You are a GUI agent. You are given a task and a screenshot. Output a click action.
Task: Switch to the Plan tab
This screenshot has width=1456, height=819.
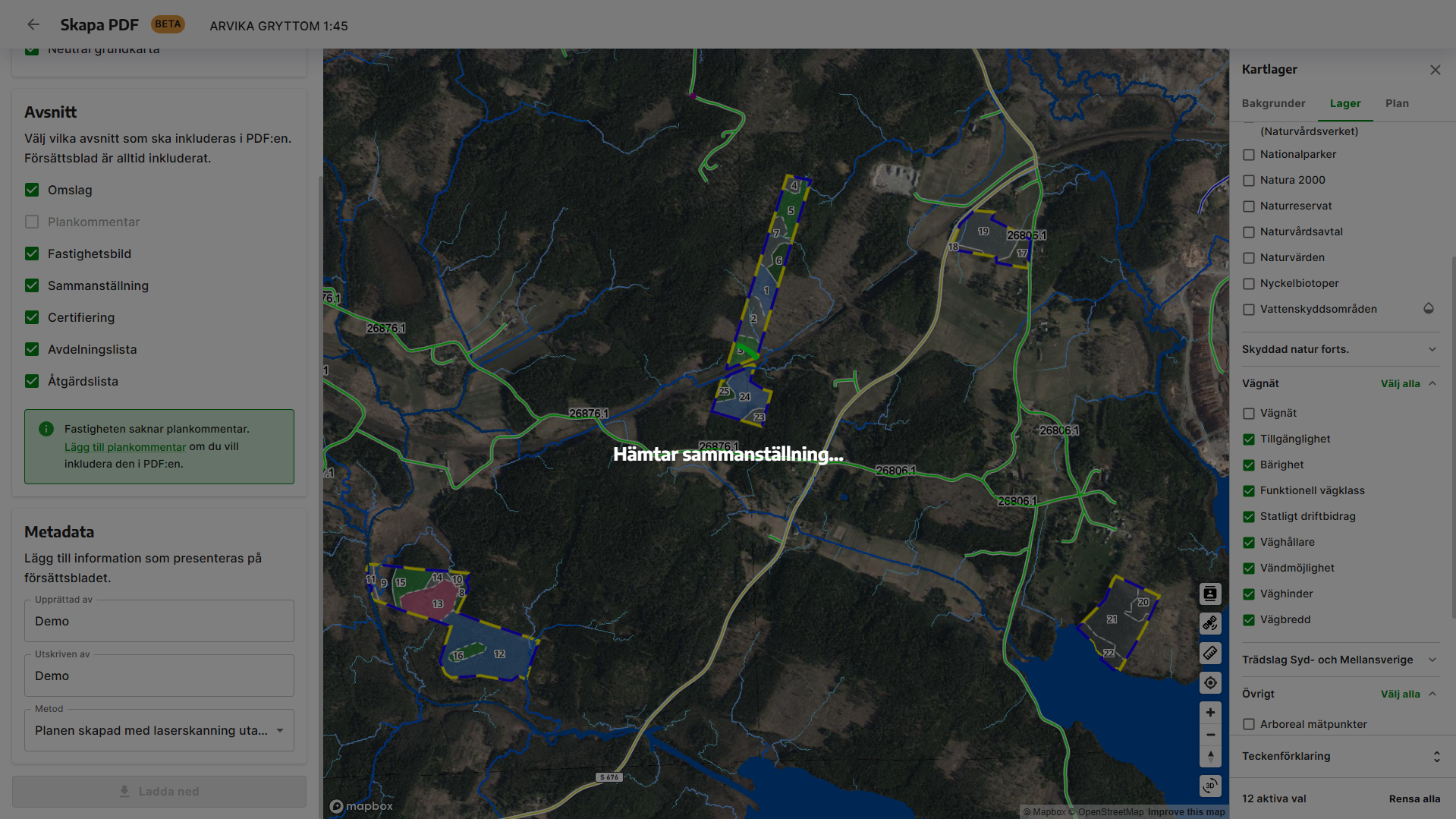1397,103
